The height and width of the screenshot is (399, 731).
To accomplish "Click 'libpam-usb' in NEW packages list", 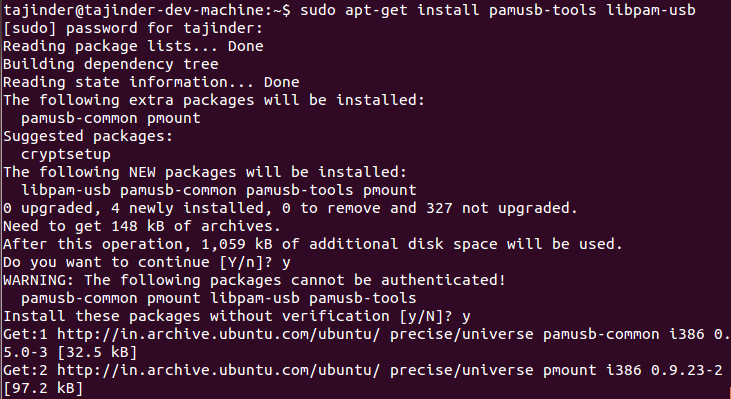I will 66,191.
